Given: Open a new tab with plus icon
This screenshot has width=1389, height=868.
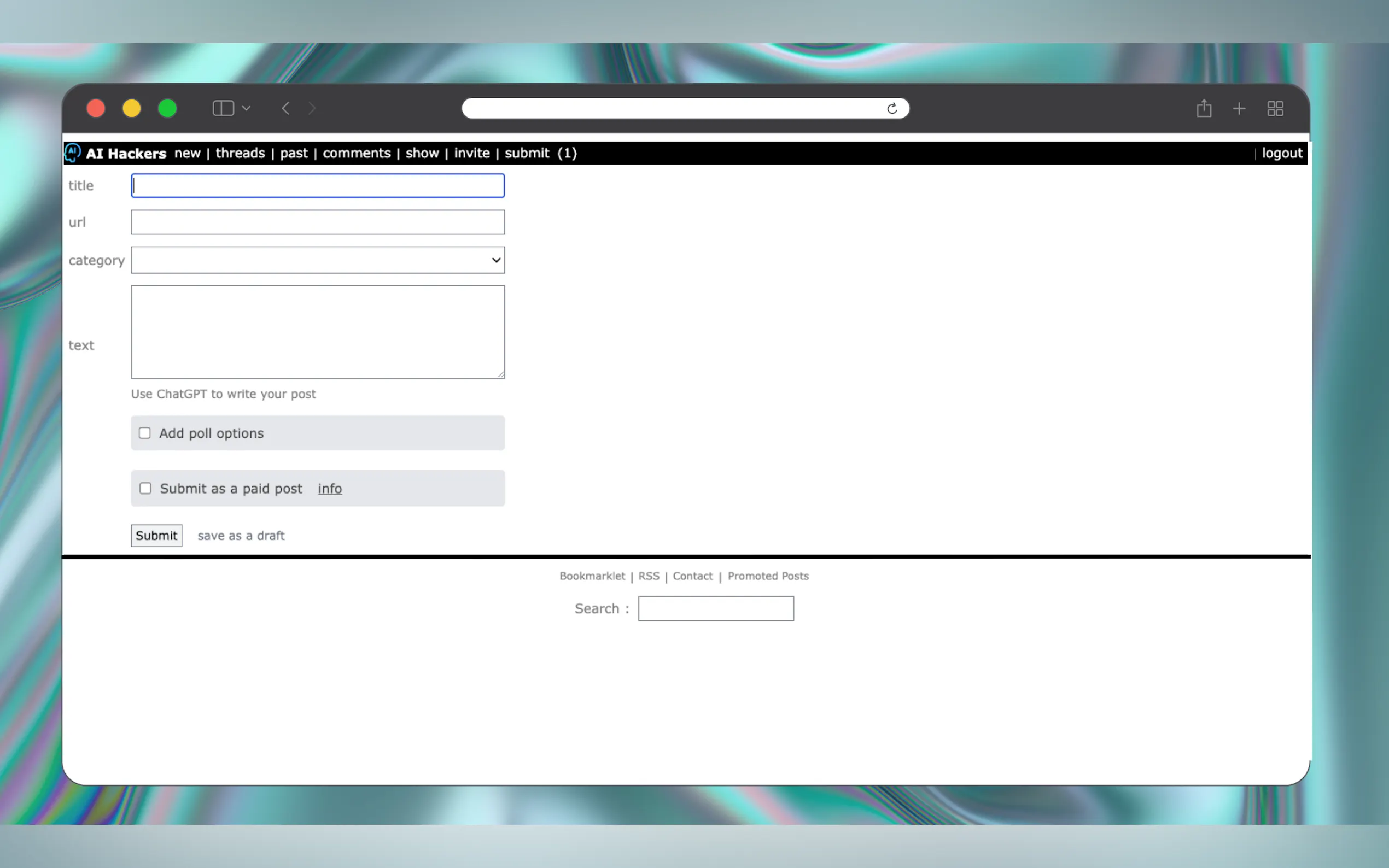Looking at the screenshot, I should [x=1239, y=108].
